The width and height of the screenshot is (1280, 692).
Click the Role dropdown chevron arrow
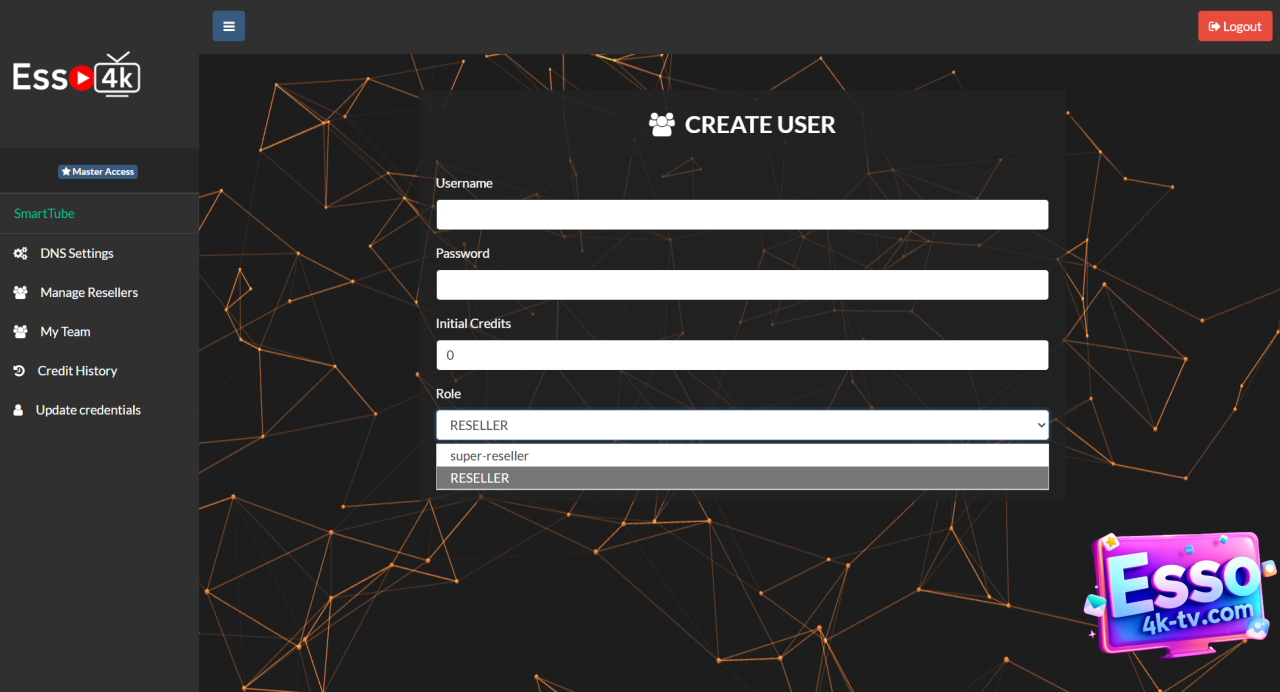coord(1040,425)
